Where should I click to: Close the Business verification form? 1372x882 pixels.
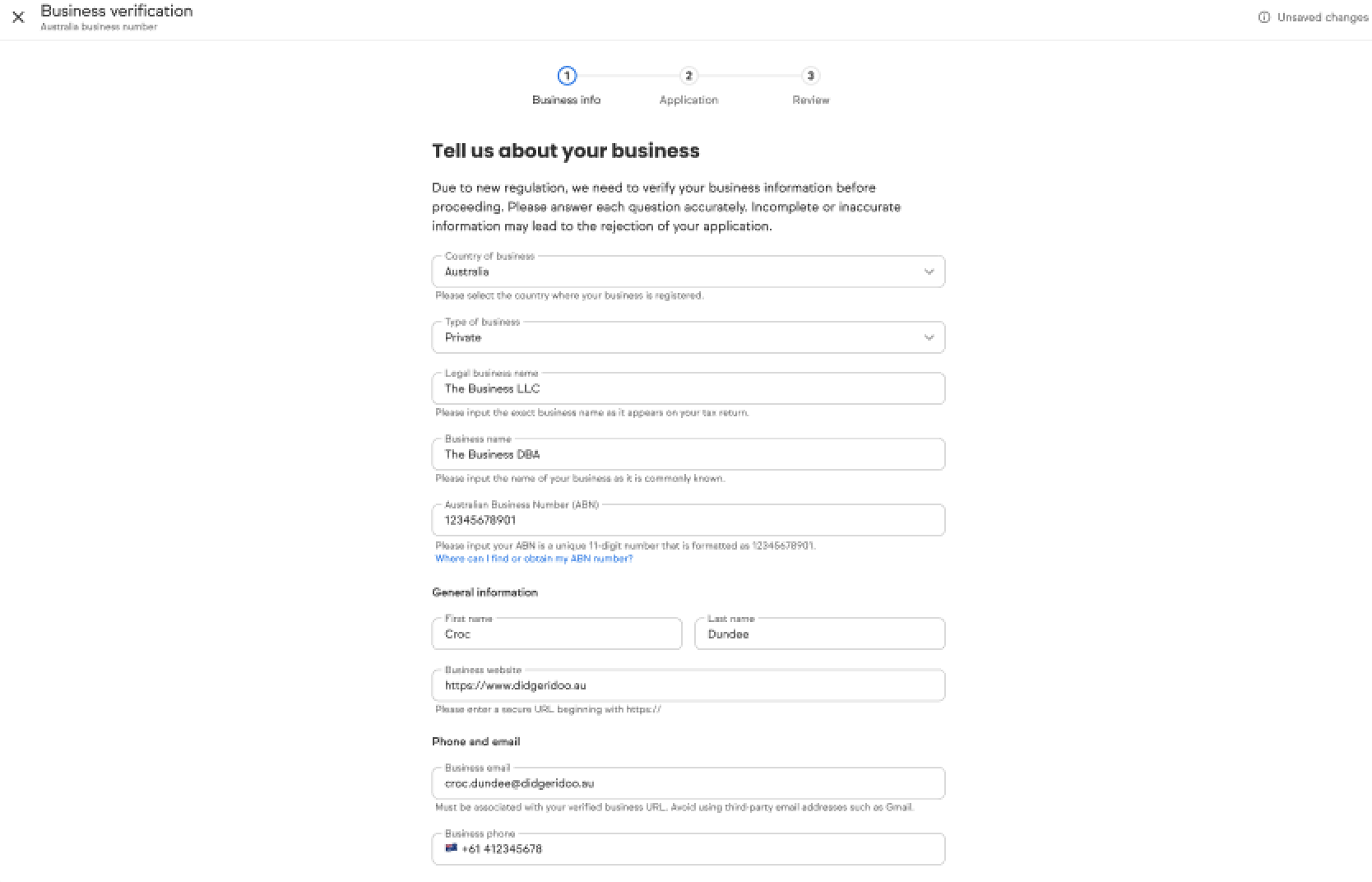click(18, 17)
